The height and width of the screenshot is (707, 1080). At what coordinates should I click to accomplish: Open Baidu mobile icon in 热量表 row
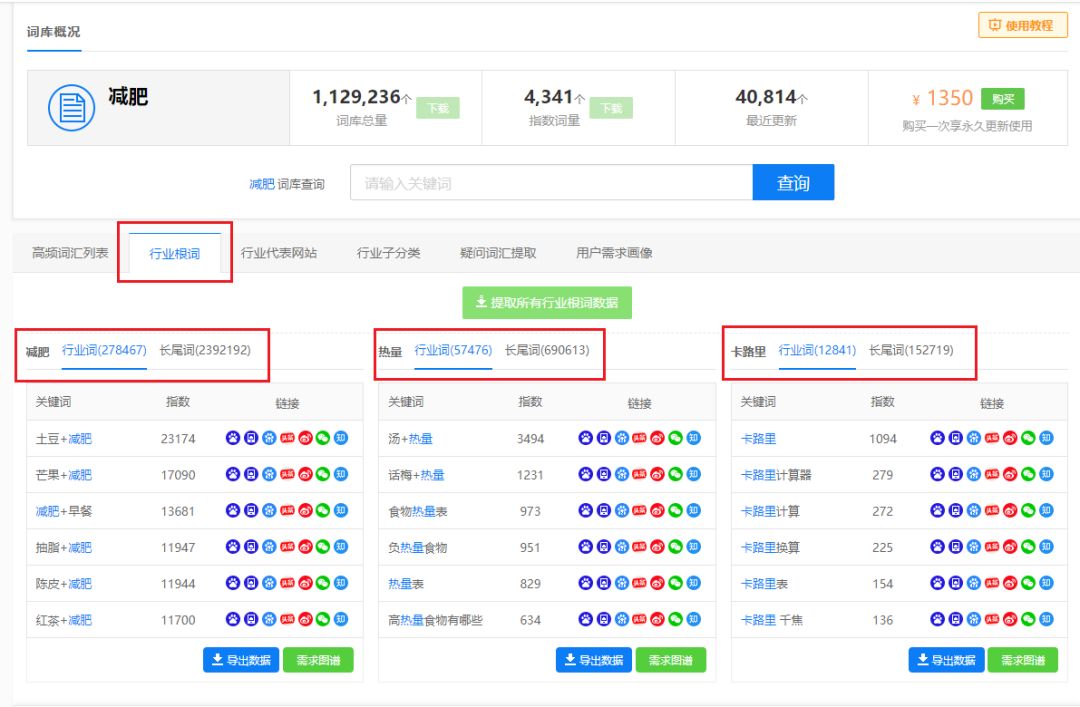pos(603,584)
